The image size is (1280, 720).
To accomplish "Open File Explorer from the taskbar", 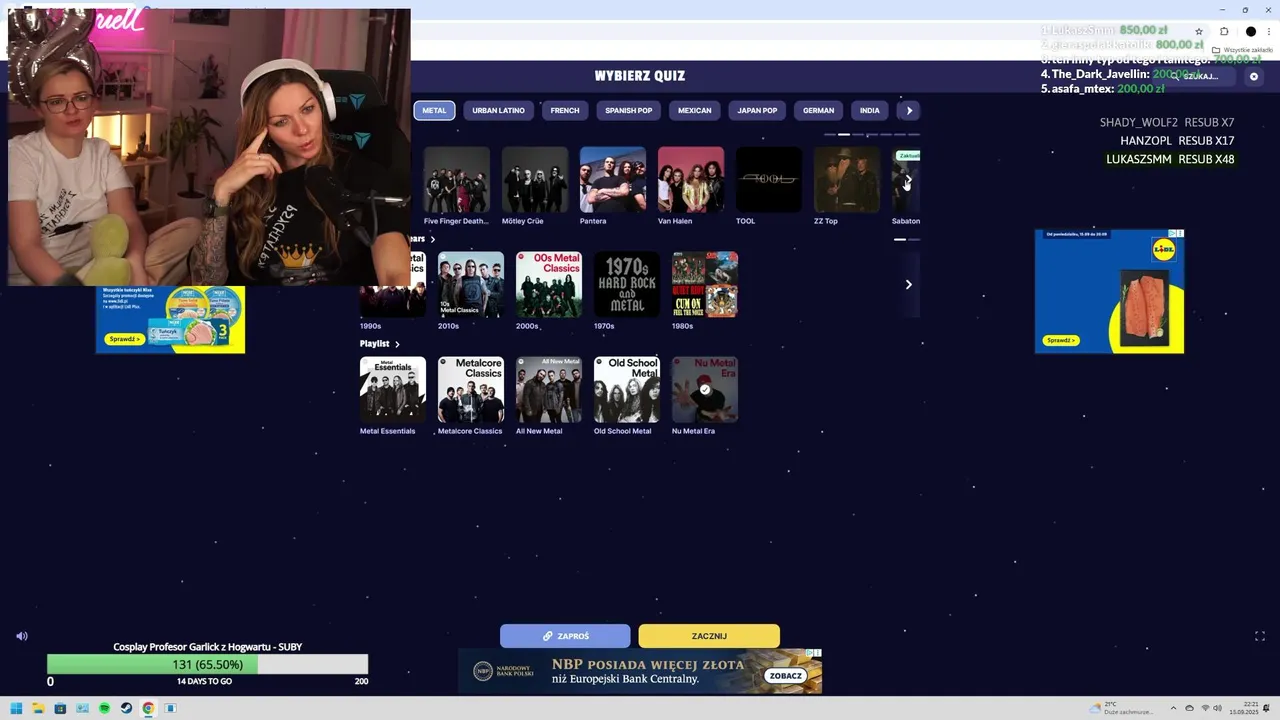I will point(38,708).
